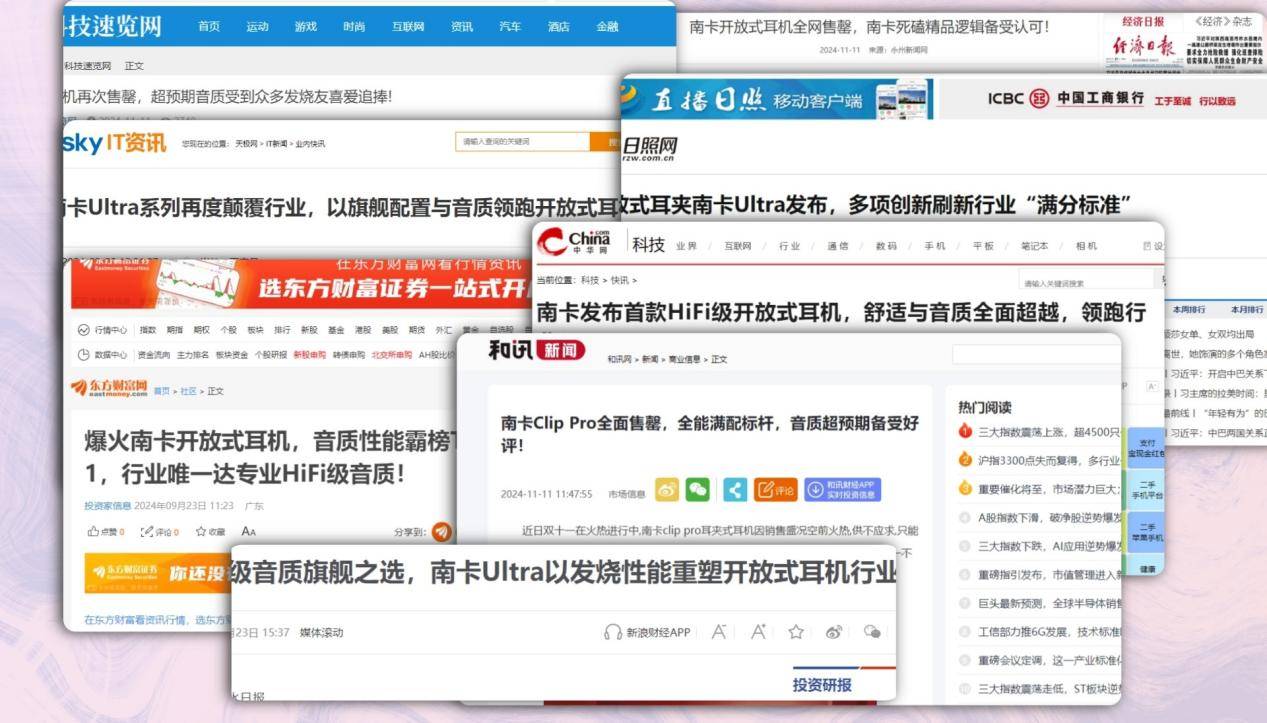The image size is (1267, 723).
Task: Click 重要催化将至 hot reading item
Action: (1048, 489)
